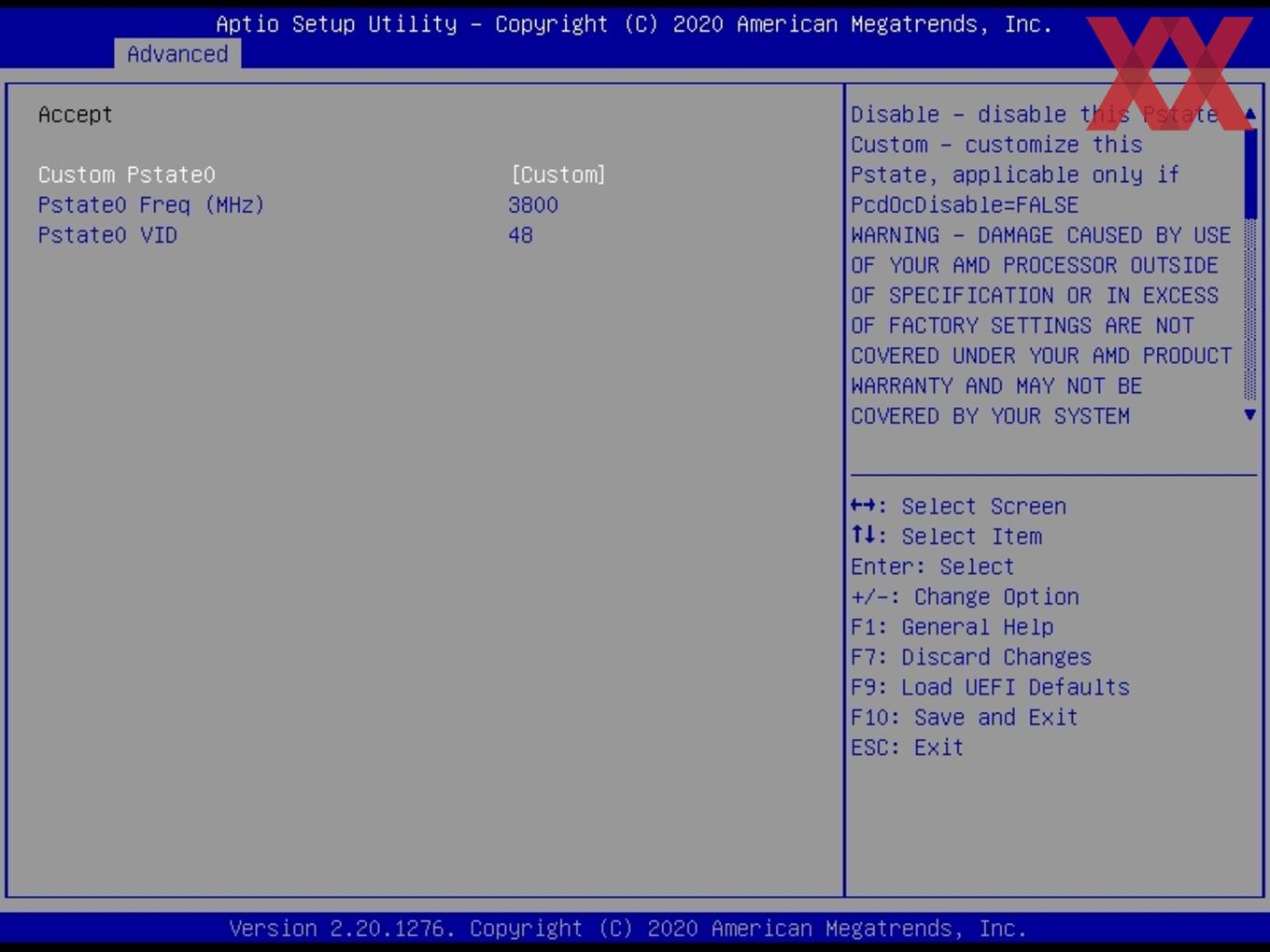The height and width of the screenshot is (952, 1270).
Task: Click the 'F9: Load UEFI Defaults' hint
Action: (990, 688)
